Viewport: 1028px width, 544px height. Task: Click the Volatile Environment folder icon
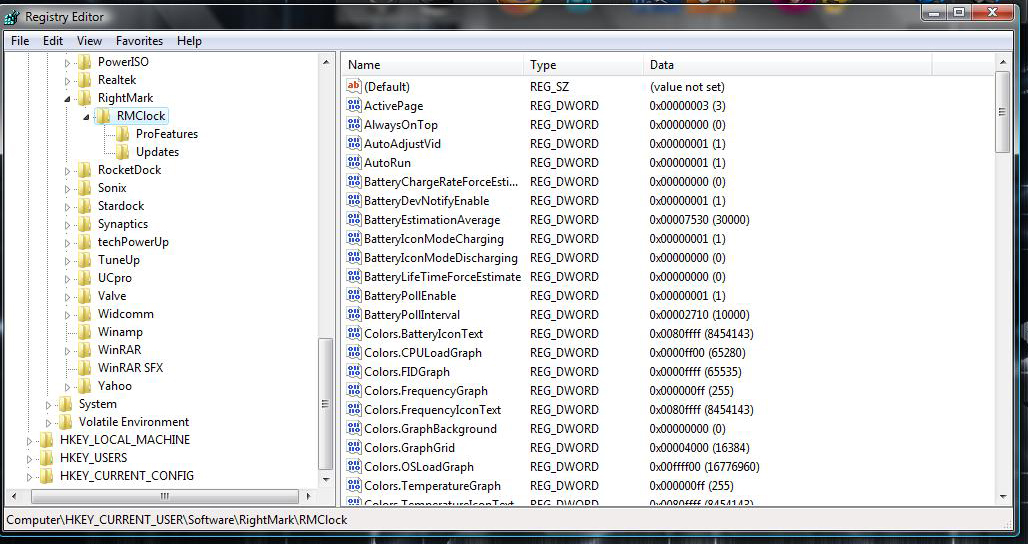click(66, 421)
